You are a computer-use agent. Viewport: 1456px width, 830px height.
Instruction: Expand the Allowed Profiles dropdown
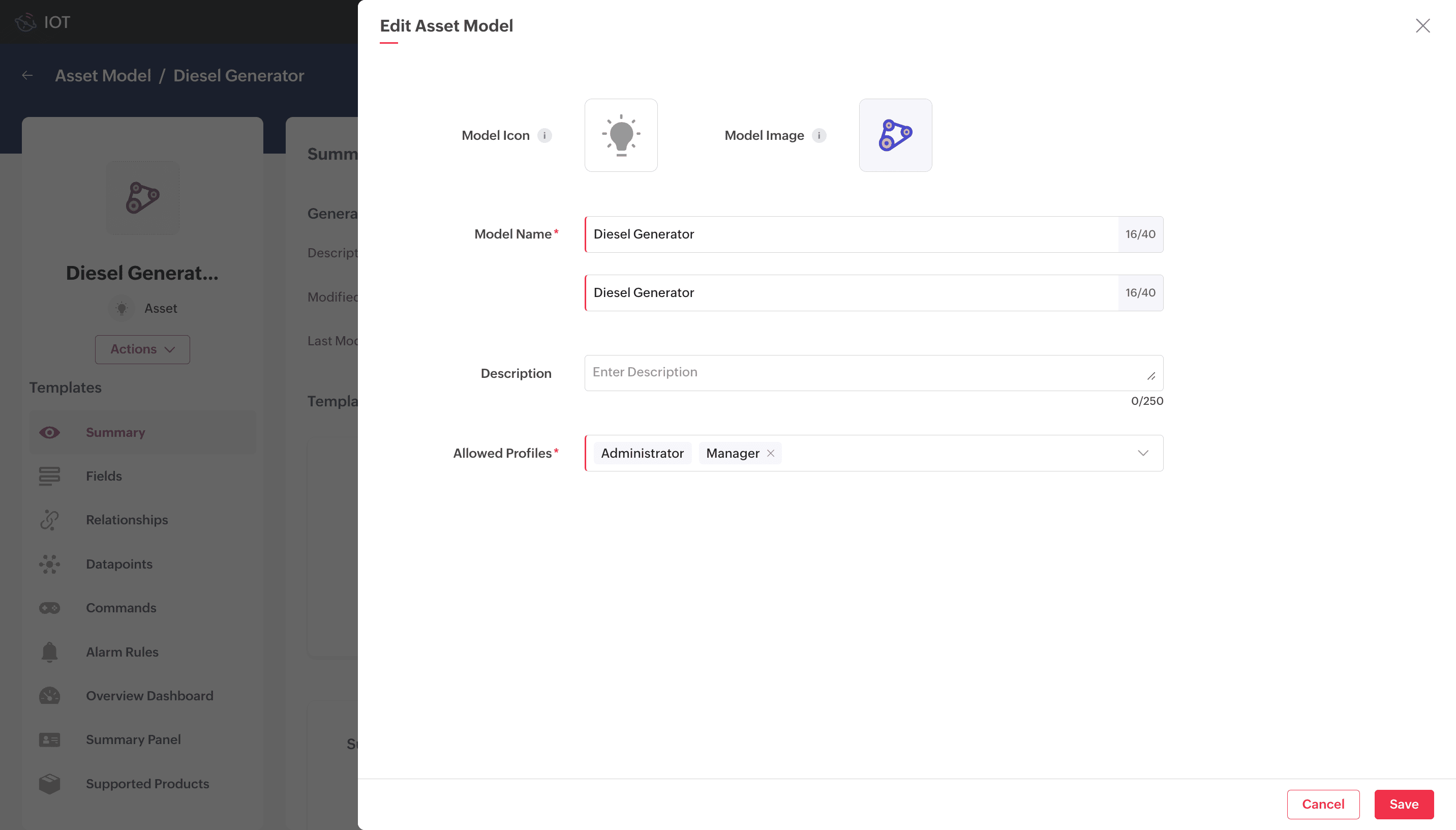(x=1143, y=453)
